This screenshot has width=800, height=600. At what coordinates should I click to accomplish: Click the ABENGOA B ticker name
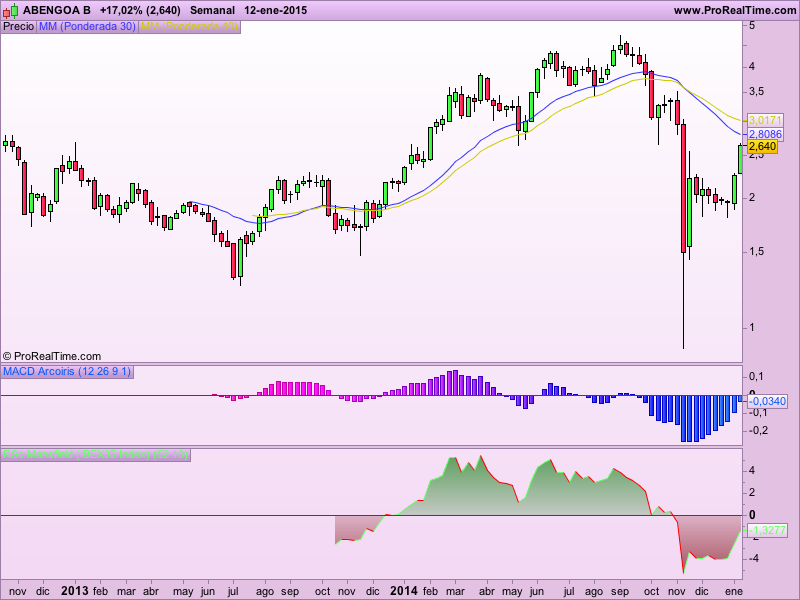pyautogui.click(x=57, y=10)
